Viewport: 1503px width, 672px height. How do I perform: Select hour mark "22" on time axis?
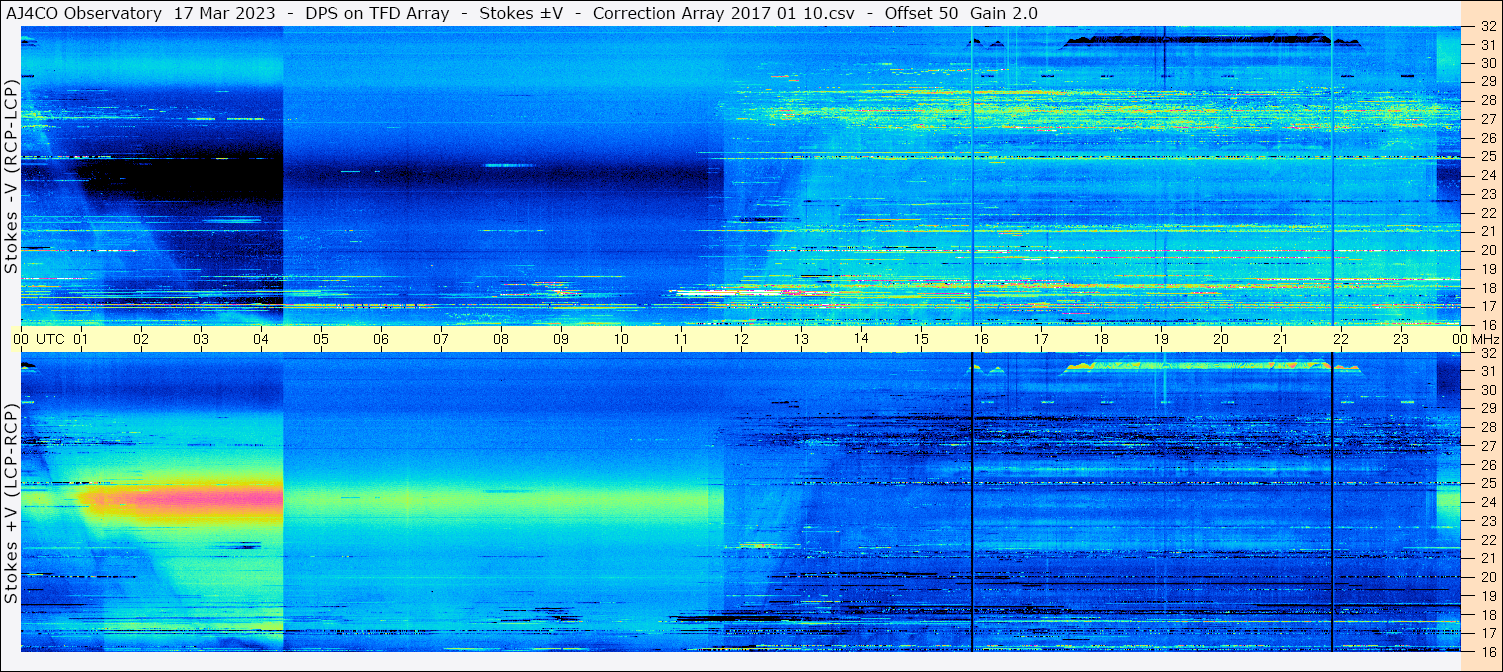[x=1341, y=339]
